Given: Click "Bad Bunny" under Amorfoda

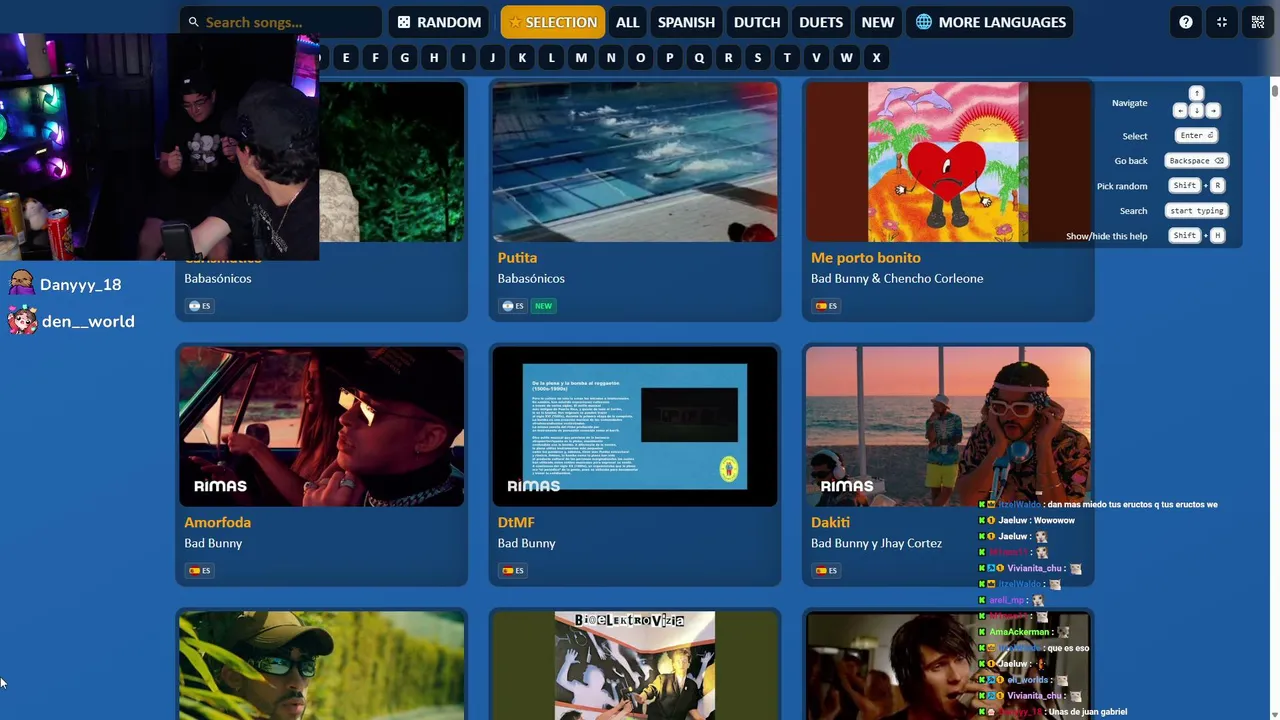Looking at the screenshot, I should tap(213, 544).
